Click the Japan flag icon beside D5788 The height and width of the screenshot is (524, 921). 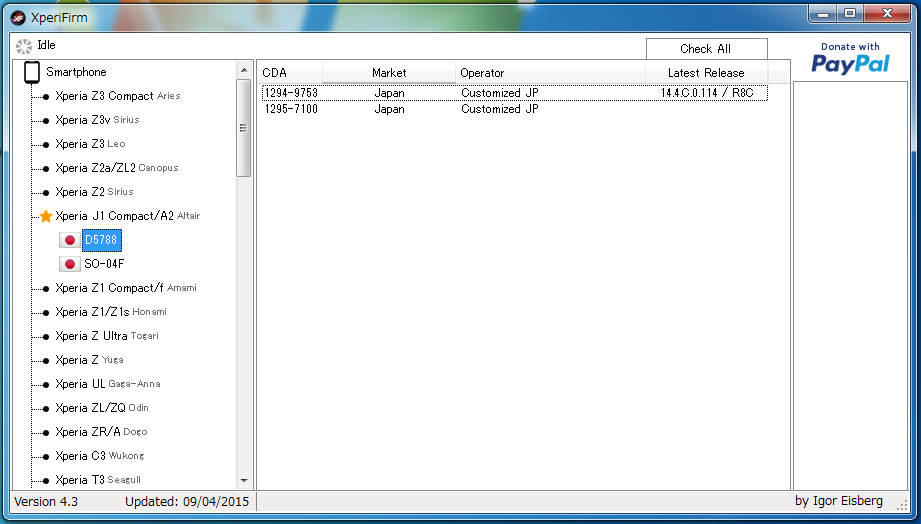pos(69,240)
